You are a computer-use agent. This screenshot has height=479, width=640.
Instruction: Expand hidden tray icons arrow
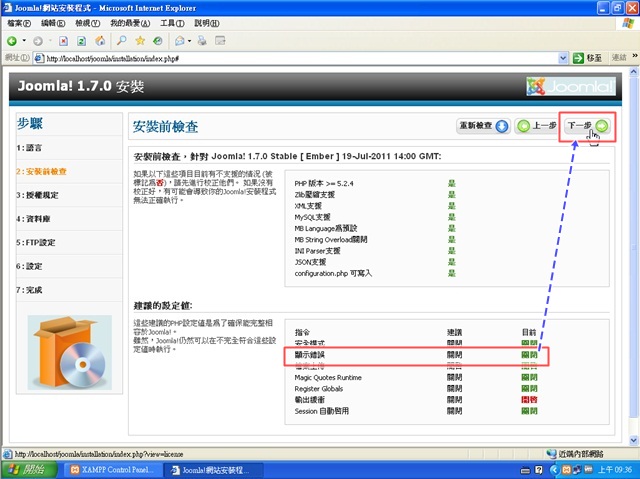coord(554,470)
